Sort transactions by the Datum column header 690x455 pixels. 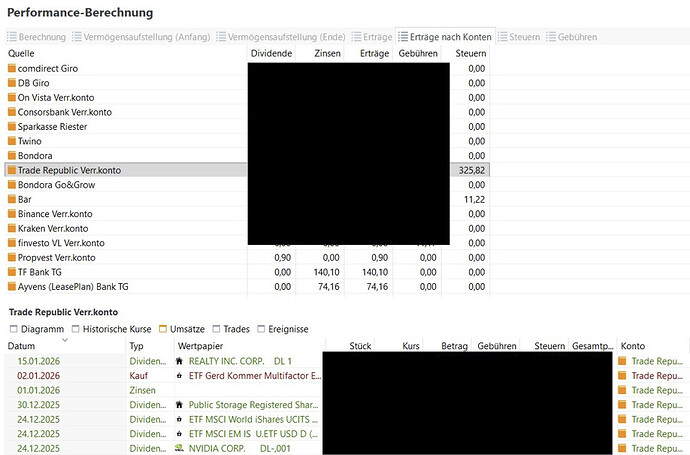coord(22,346)
